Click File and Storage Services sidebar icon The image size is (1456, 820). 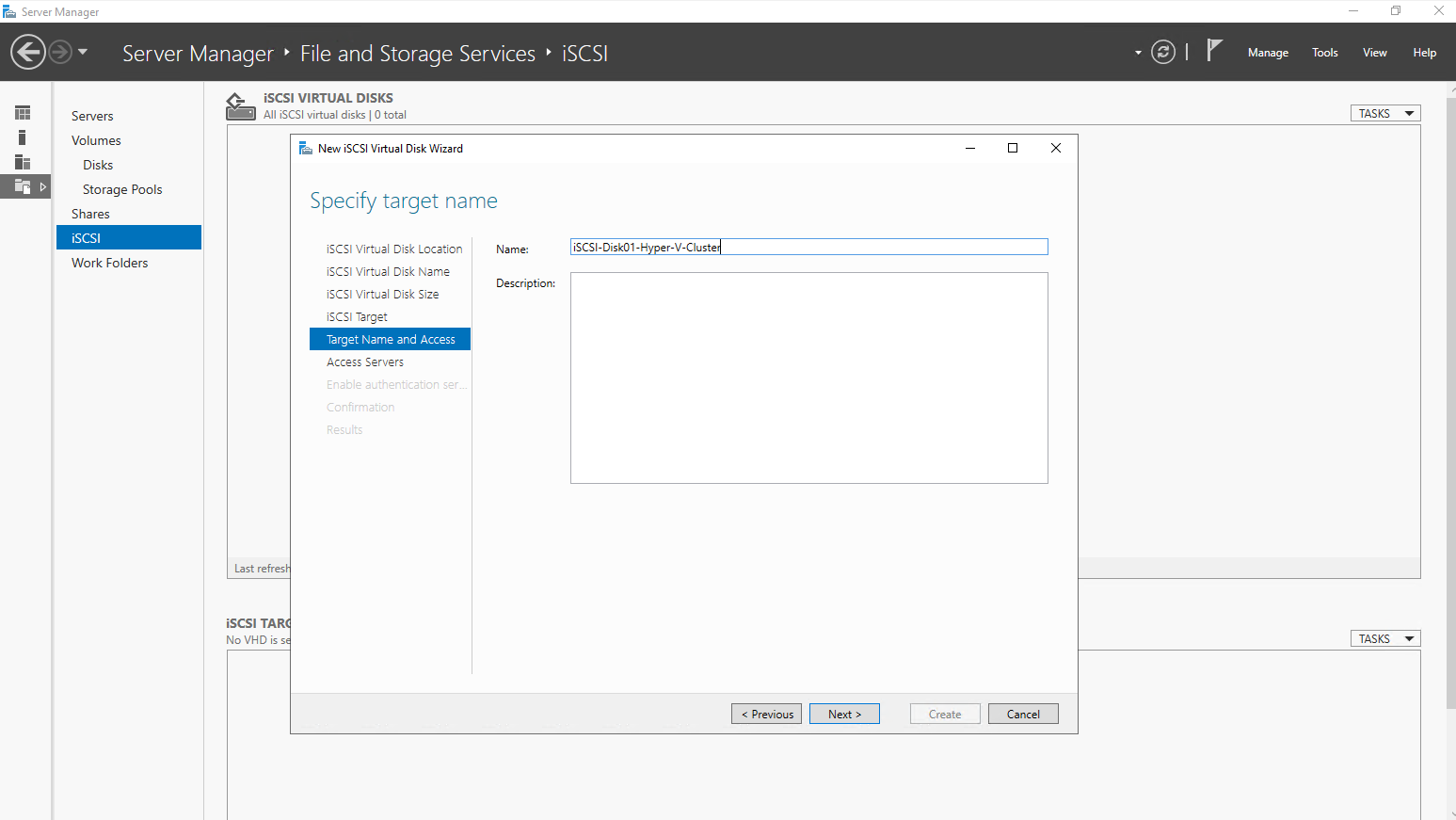click(x=23, y=186)
